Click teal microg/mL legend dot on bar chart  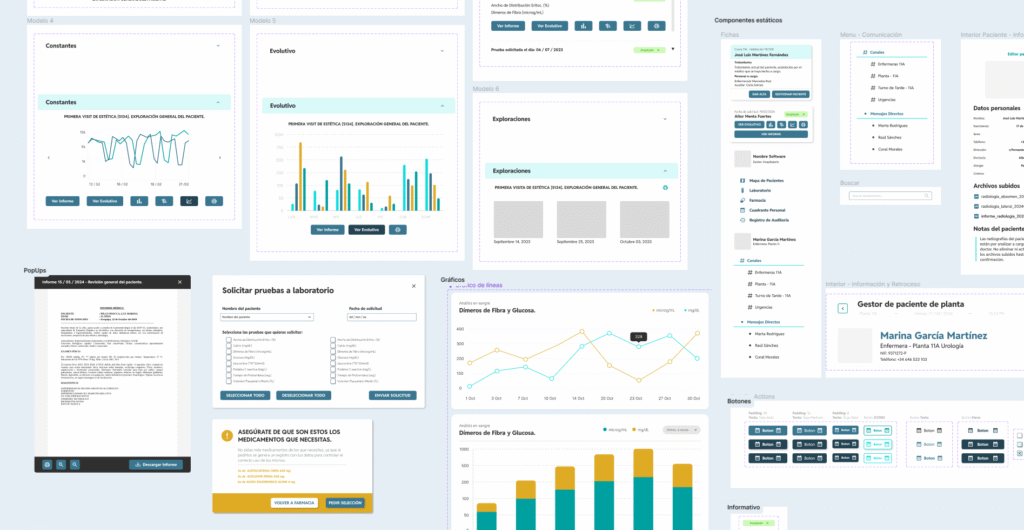tap(604, 429)
